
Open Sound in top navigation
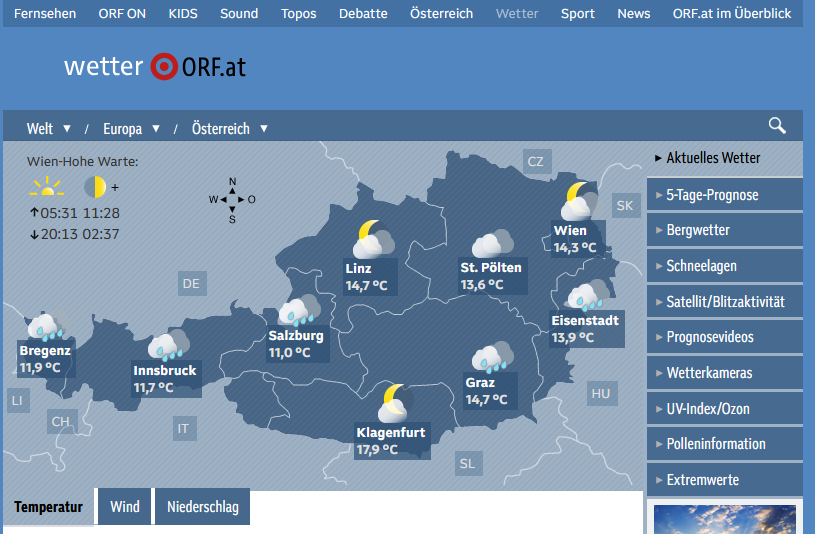239,14
